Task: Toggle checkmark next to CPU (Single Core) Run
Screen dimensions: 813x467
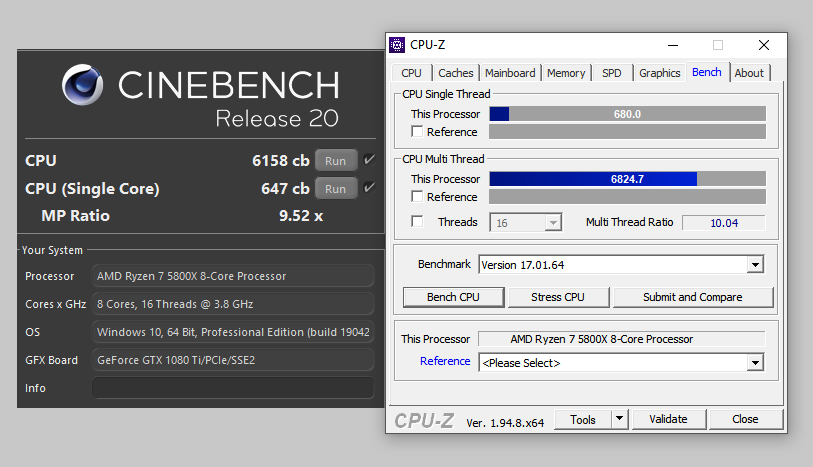Action: (x=369, y=188)
